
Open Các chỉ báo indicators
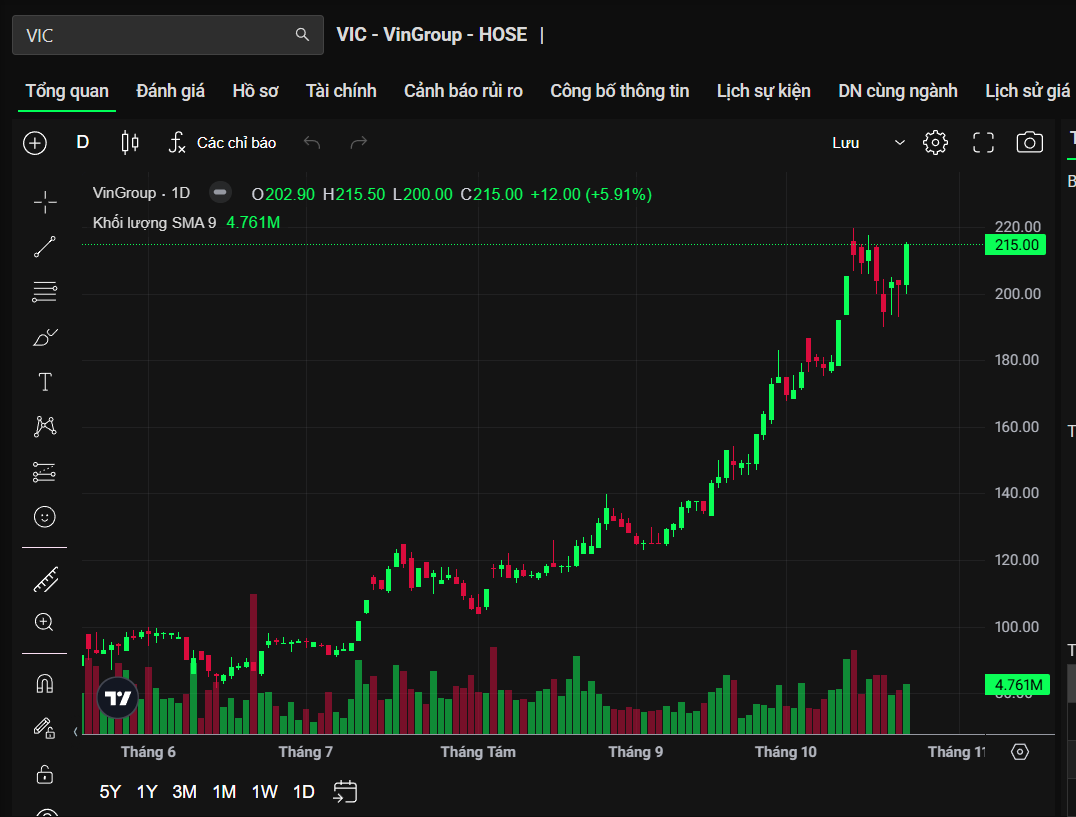point(222,143)
